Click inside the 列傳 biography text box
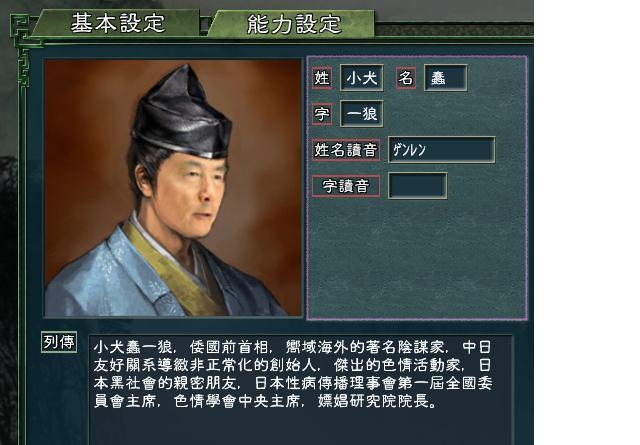This screenshot has width=640, height=445. pos(300,389)
